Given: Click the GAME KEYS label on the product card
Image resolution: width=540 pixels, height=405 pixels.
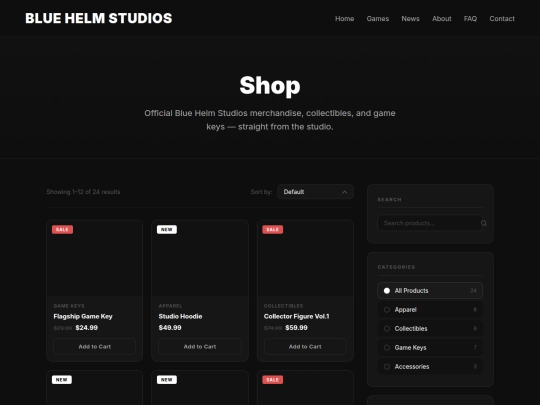Looking at the screenshot, I should point(69,306).
